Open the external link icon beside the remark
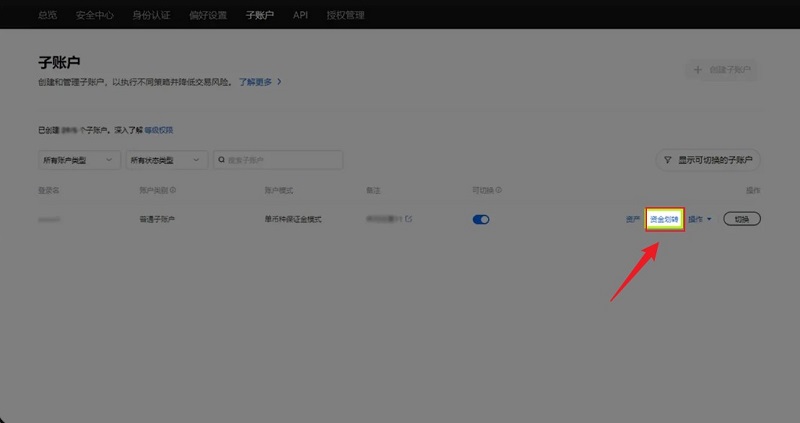Image resolution: width=800 pixels, height=423 pixels. tap(408, 219)
